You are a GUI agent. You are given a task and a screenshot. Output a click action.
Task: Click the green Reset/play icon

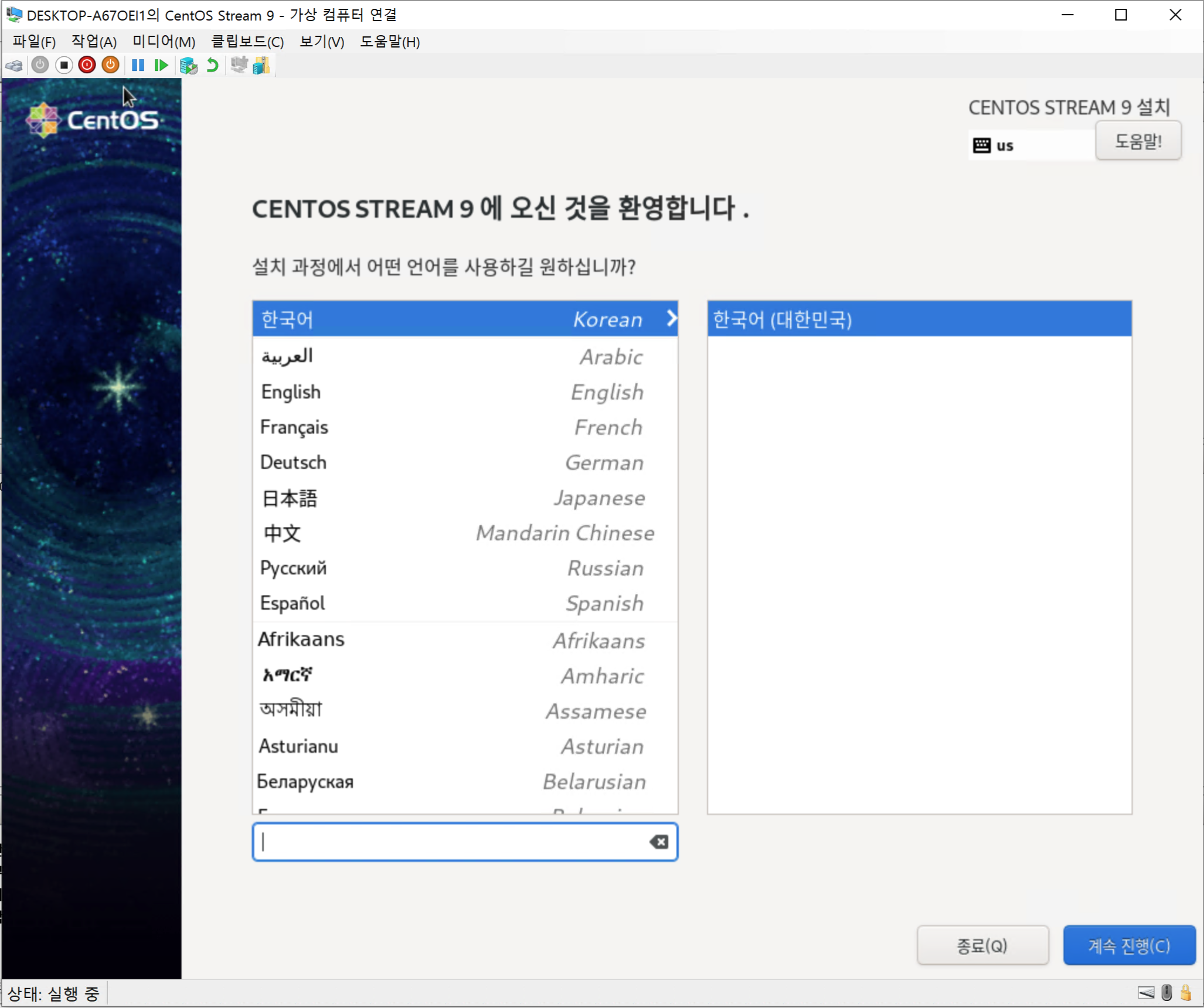pyautogui.click(x=161, y=65)
